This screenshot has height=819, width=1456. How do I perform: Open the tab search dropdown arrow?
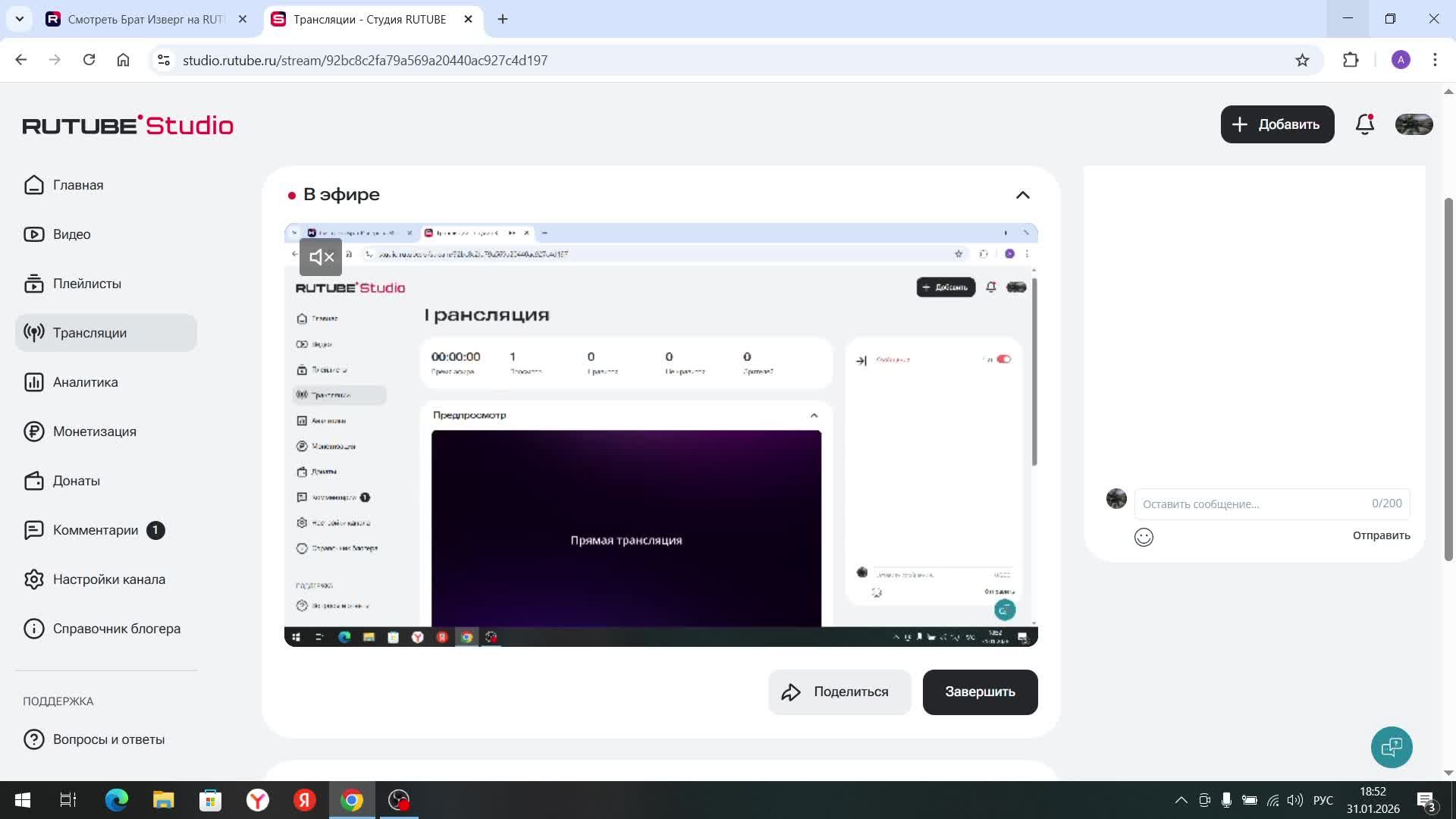[x=20, y=19]
